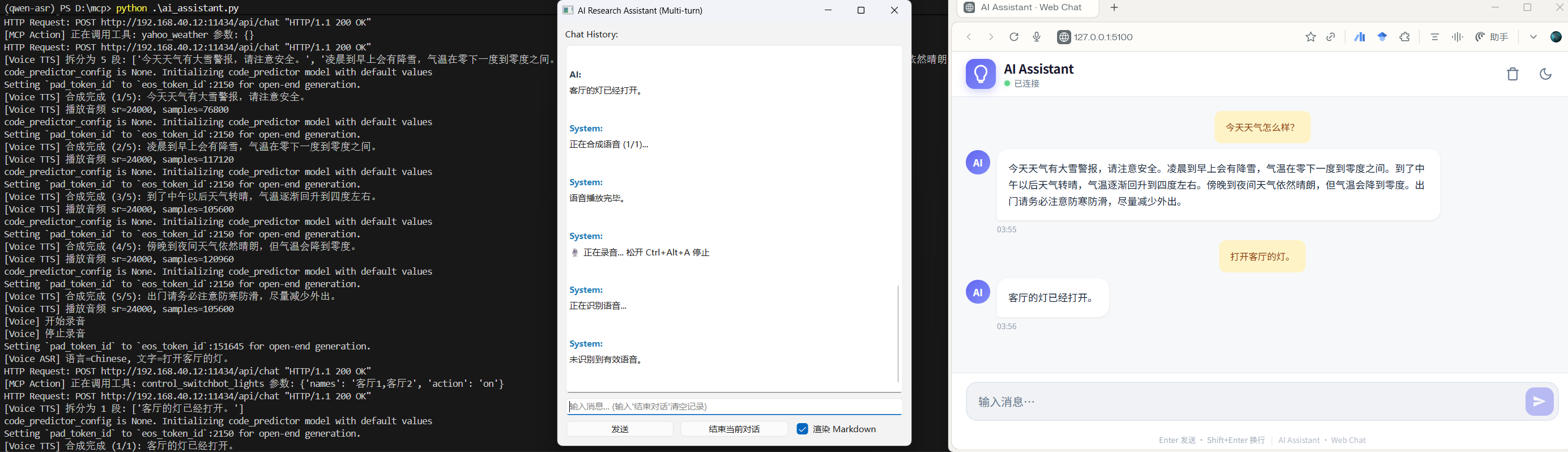Image resolution: width=1568 pixels, height=452 pixels.
Task: Clear chat with the trash icon
Action: [1512, 74]
